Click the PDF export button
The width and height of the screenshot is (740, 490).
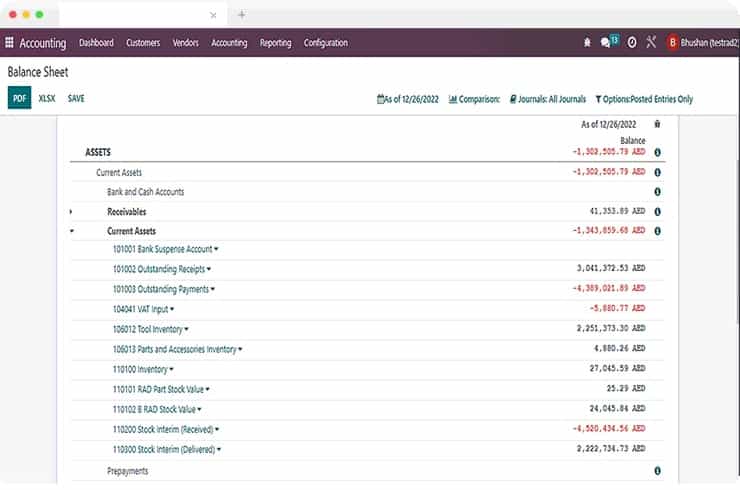tap(19, 98)
